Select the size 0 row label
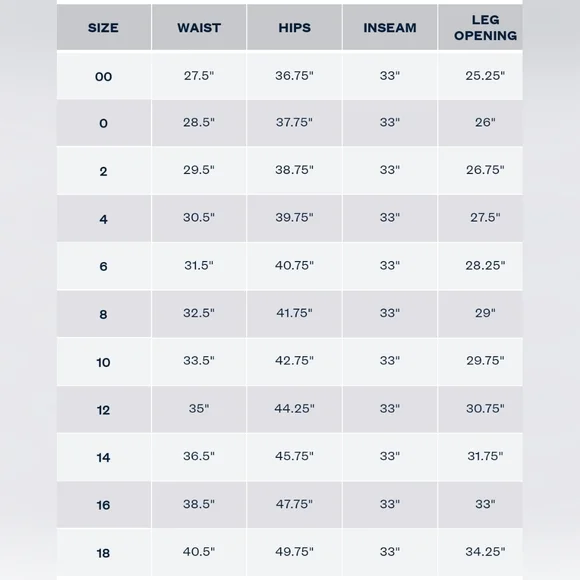 (x=103, y=123)
